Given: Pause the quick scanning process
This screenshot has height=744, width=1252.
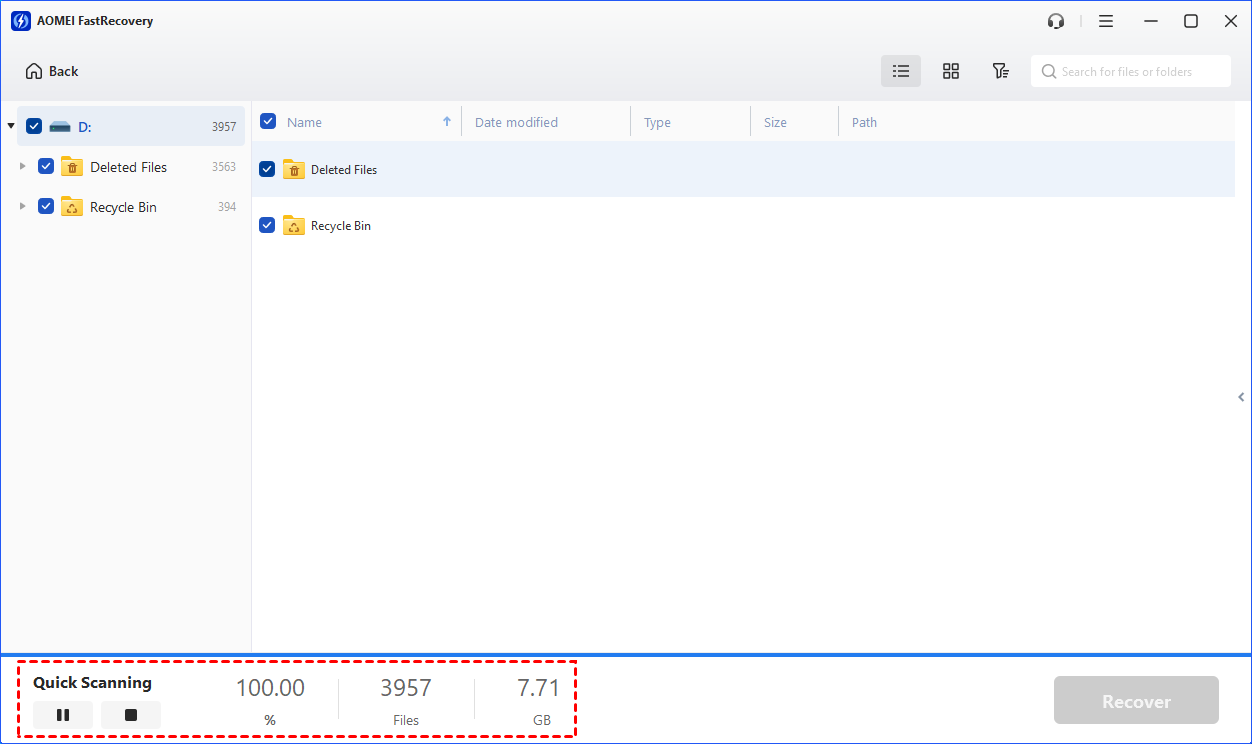Looking at the screenshot, I should coord(63,715).
